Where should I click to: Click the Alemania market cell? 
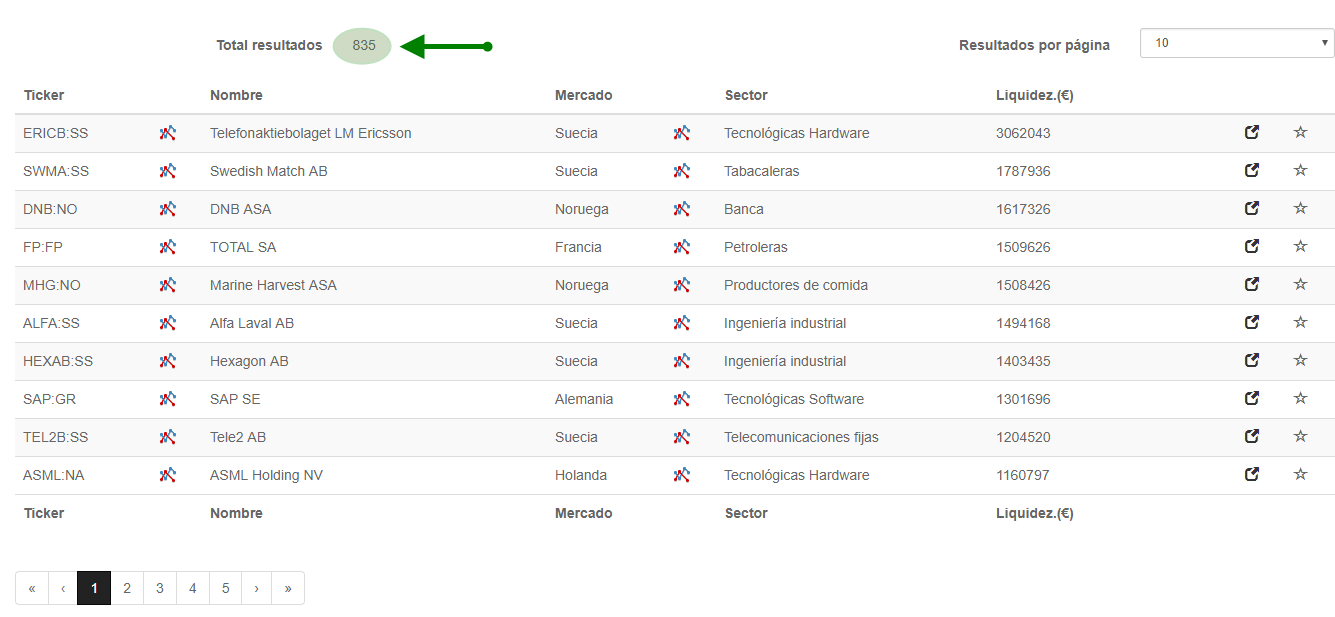584,399
